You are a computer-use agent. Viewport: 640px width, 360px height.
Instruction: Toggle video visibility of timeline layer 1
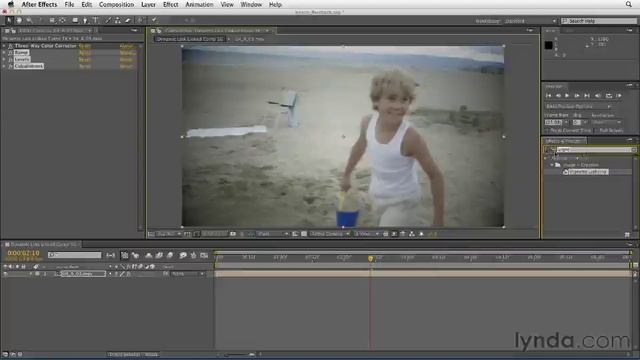click(x=6, y=274)
